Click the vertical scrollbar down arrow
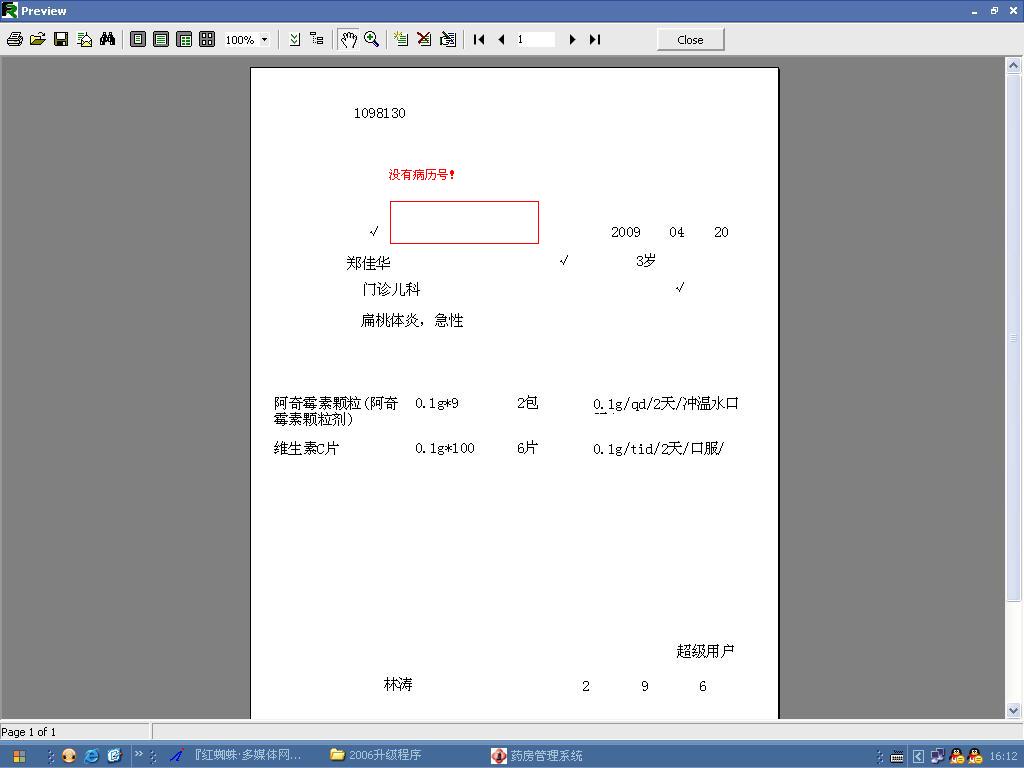The image size is (1024, 768). [1013, 711]
